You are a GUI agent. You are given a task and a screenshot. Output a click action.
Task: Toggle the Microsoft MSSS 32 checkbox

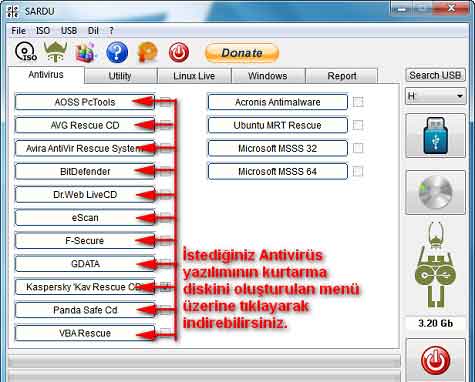pos(358,148)
